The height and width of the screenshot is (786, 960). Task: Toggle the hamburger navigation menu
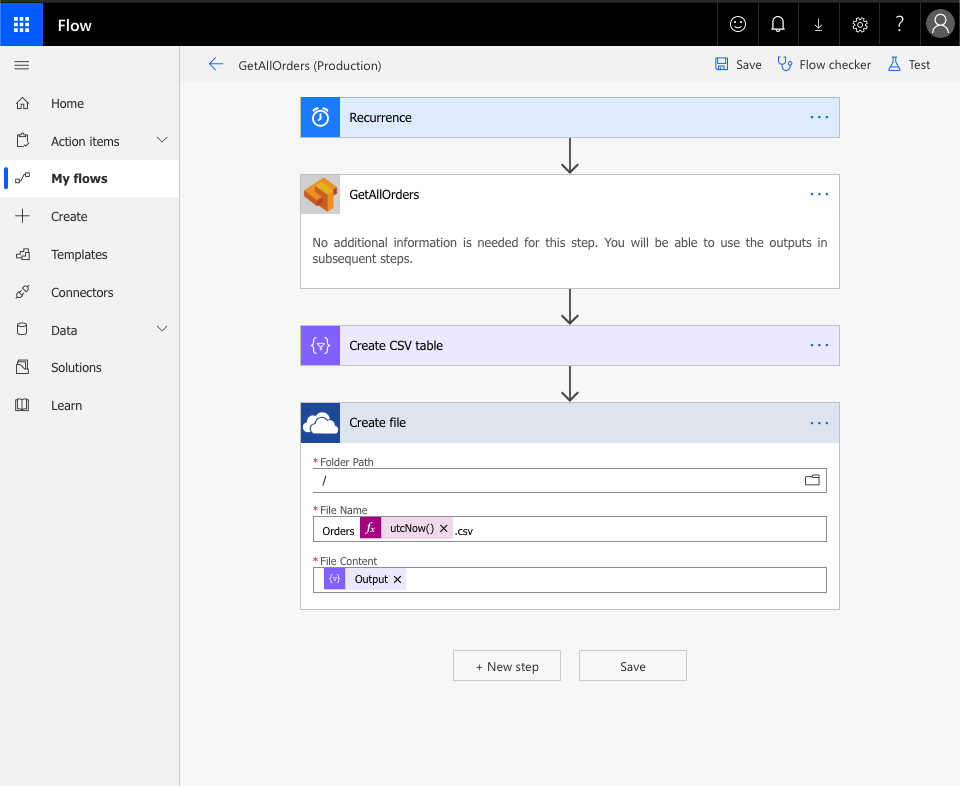(x=22, y=65)
